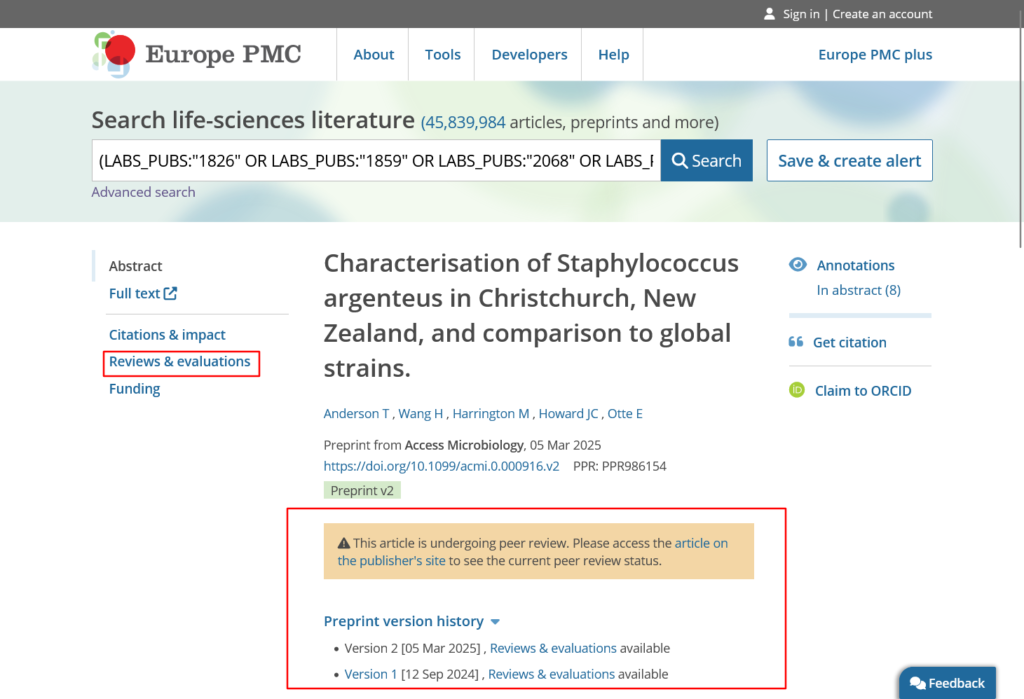Open the Tools menu
Screen dimensions: 1024x699
[442, 55]
